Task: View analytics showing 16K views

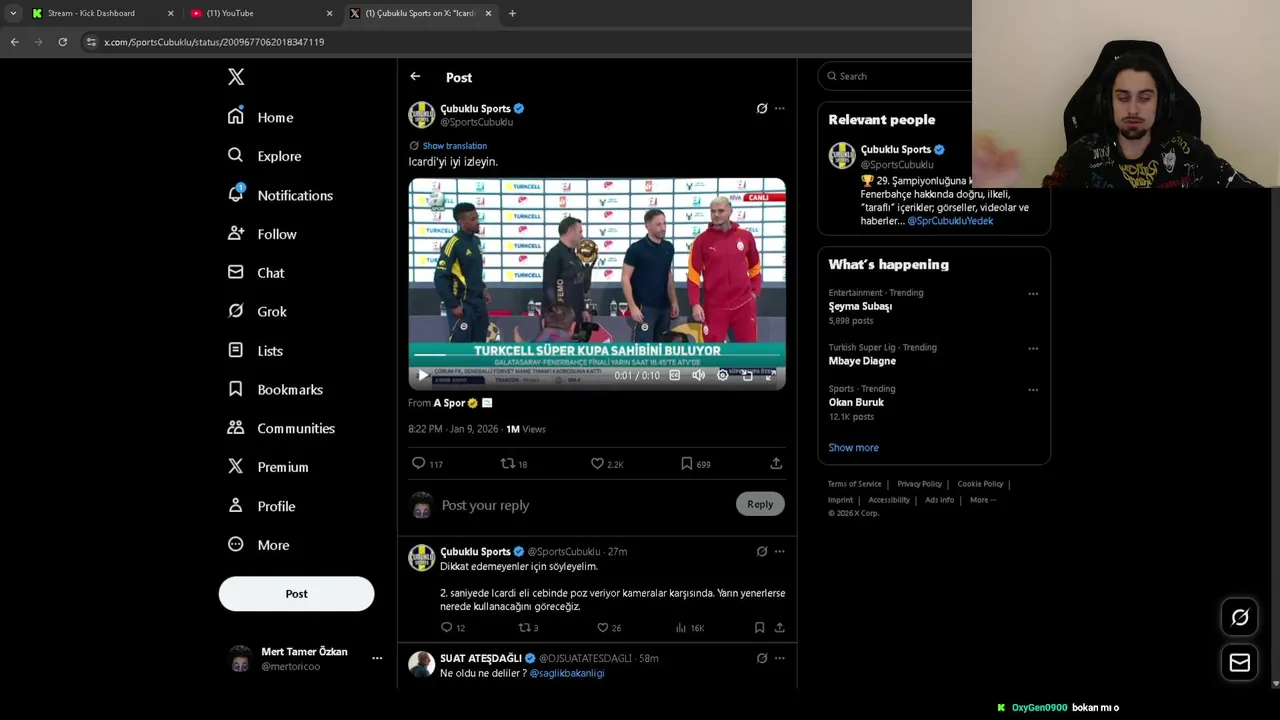Action: [690, 628]
